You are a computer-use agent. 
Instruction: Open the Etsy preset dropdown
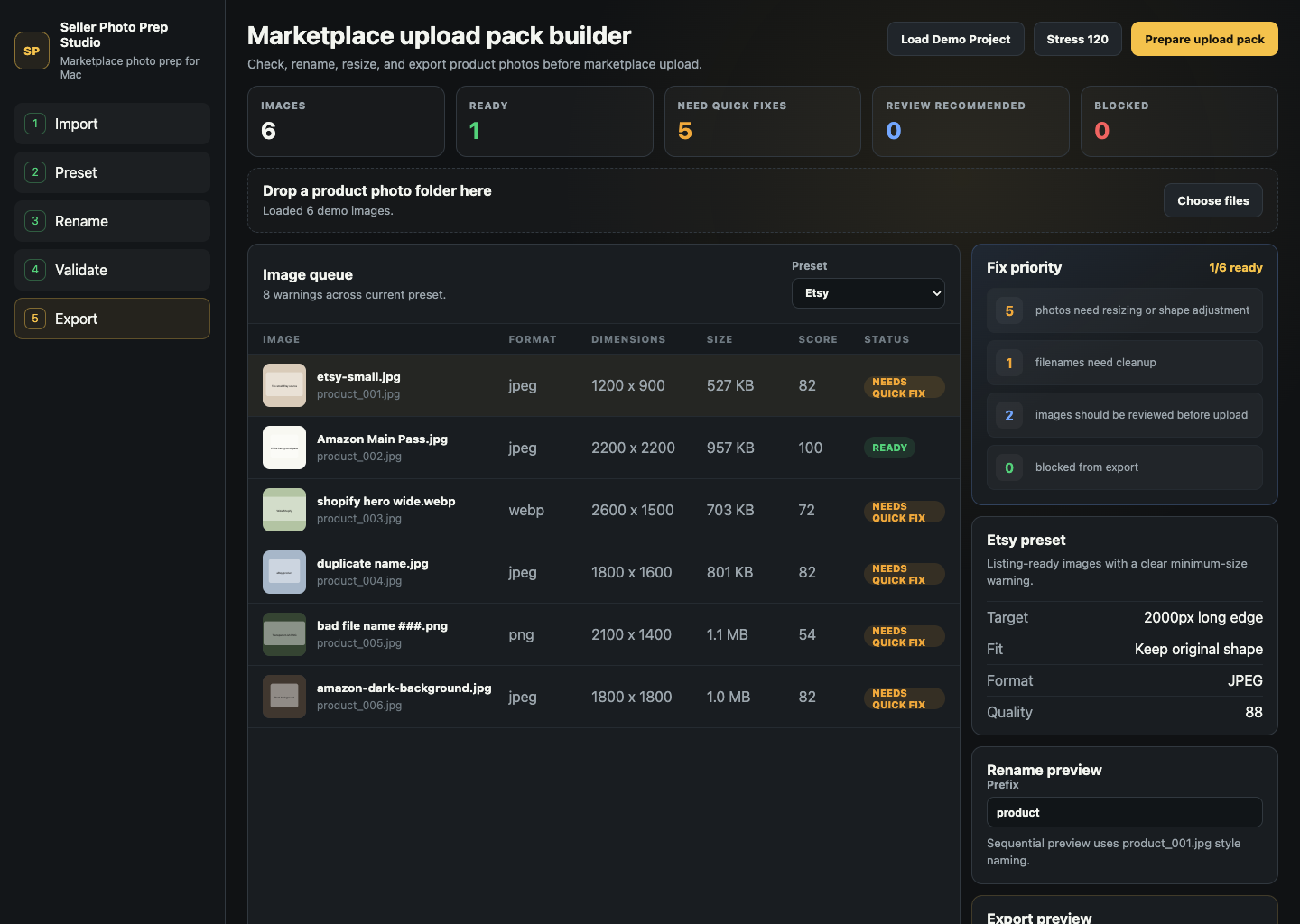click(x=868, y=293)
